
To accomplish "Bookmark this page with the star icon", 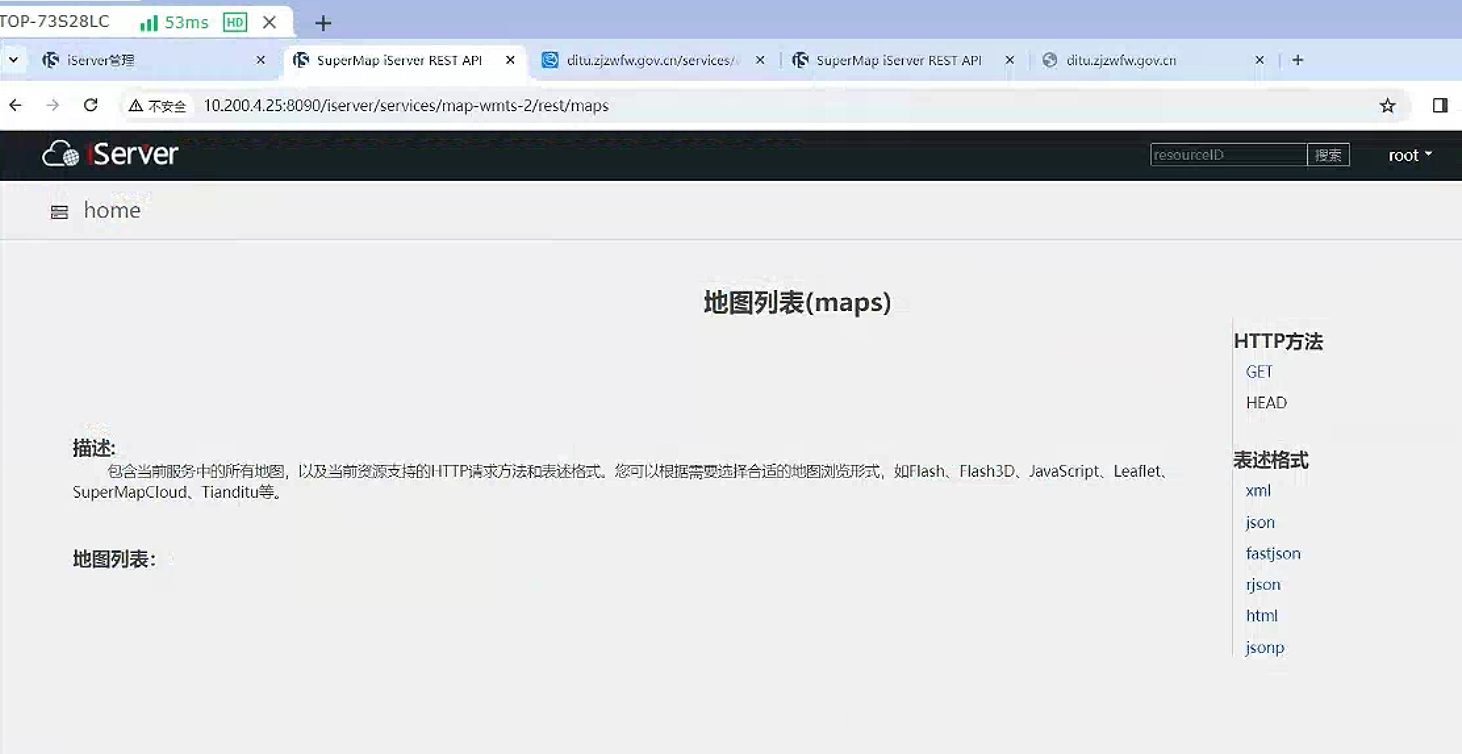I will click(x=1387, y=105).
